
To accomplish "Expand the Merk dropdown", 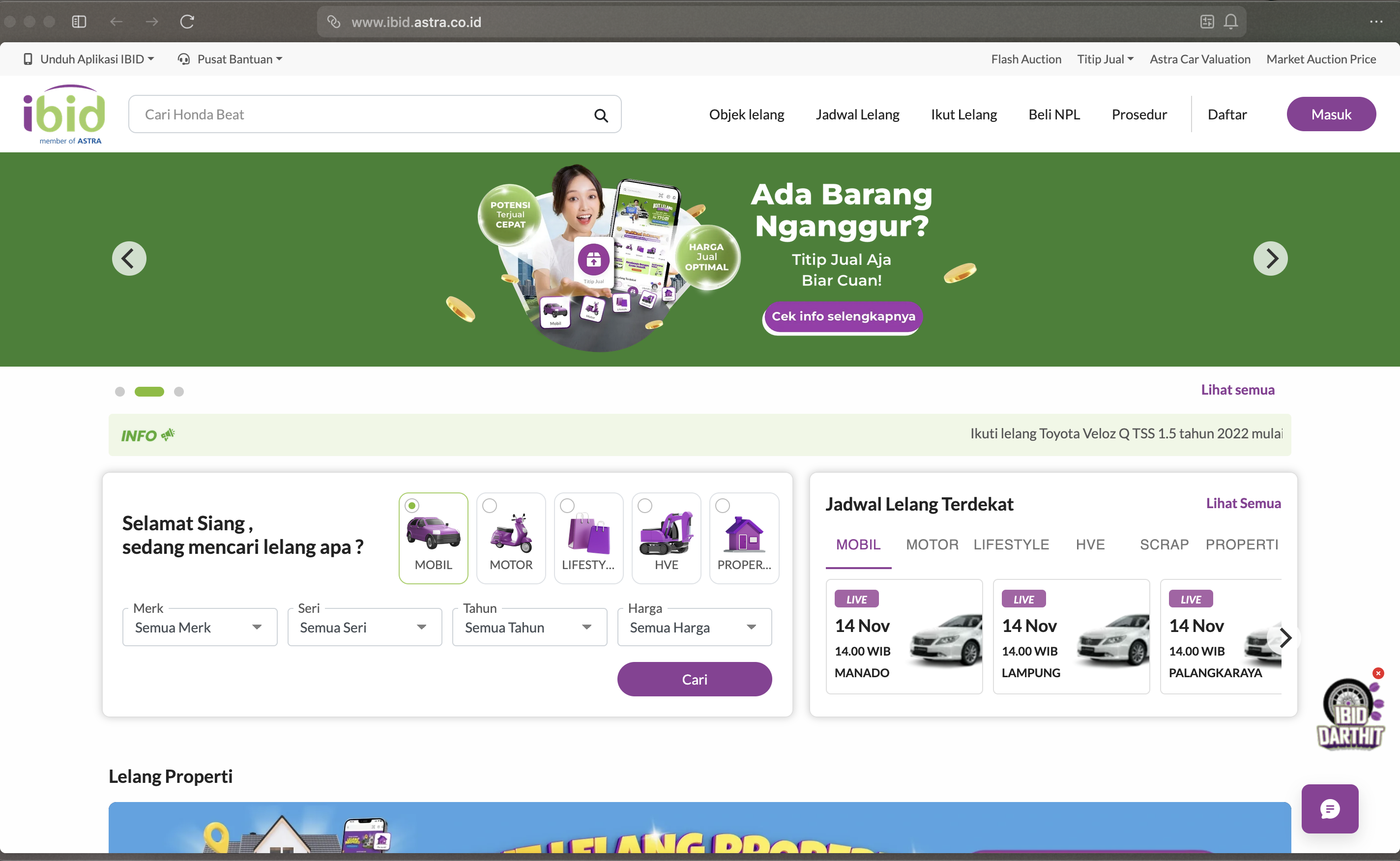I will 200,627.
